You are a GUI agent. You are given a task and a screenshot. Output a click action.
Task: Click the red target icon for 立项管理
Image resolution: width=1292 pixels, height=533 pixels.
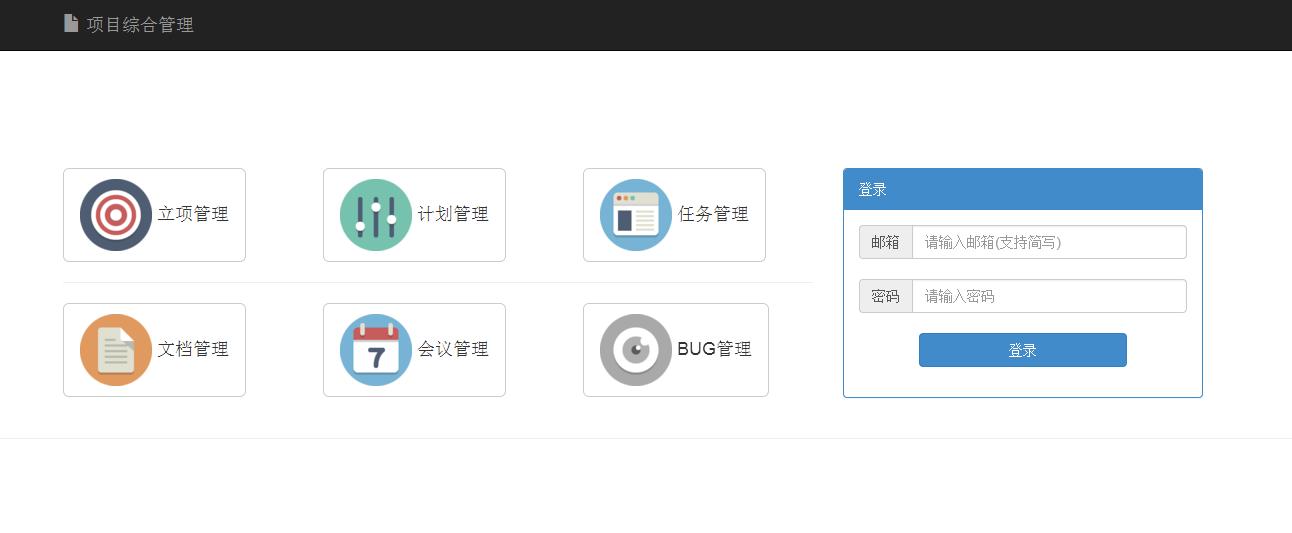pos(116,215)
